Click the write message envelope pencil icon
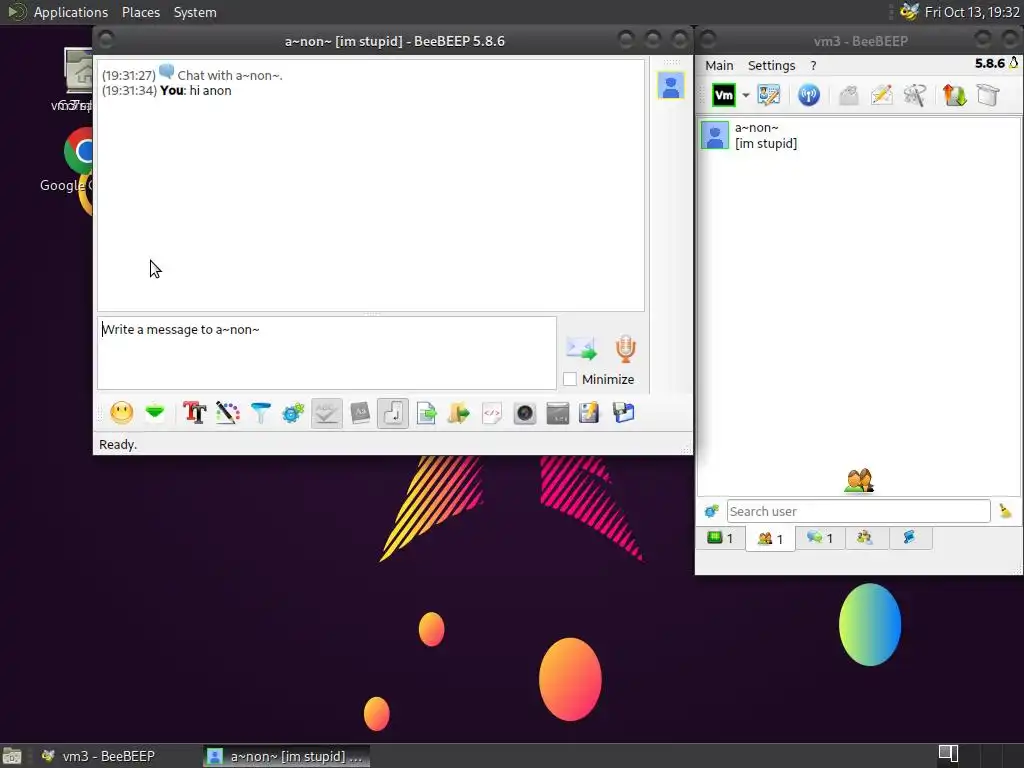The image size is (1024, 768). click(881, 95)
